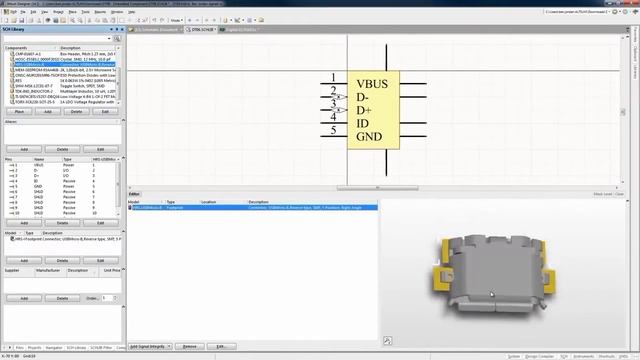Open the component filter dropdown arrow in SCH Library
Viewport: 640px width, 360px height.
tap(109, 39)
